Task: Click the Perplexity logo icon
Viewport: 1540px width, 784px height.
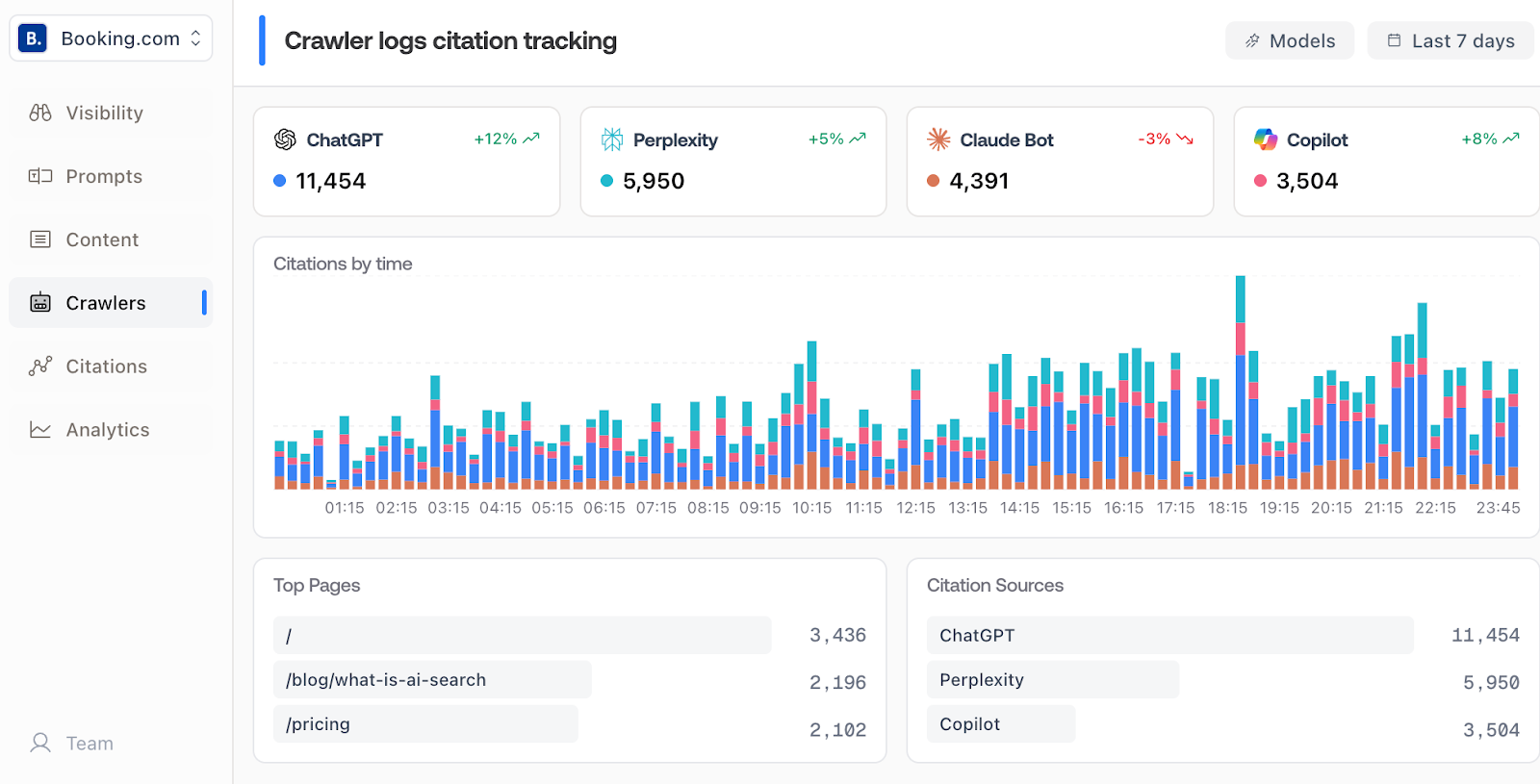Action: (x=612, y=139)
